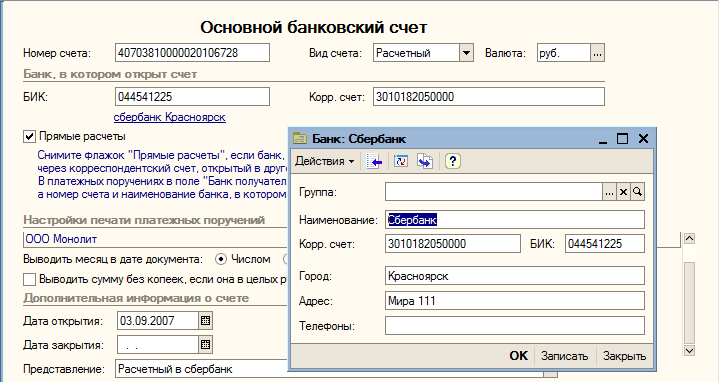Click the folder icon in the Банк: Сбербанк title bar

(x=300, y=139)
